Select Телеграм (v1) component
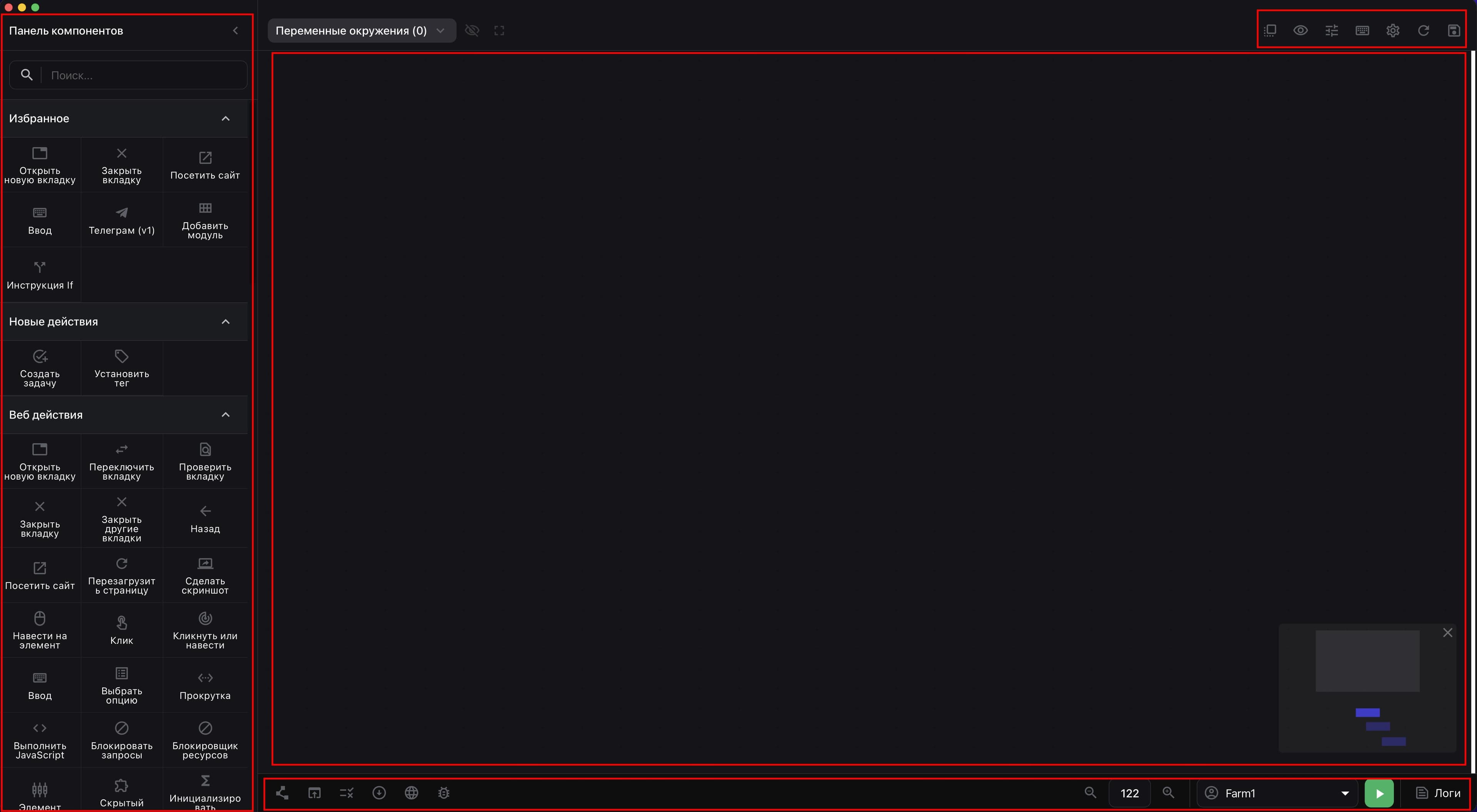Image resolution: width=1477 pixels, height=812 pixels. (x=122, y=220)
